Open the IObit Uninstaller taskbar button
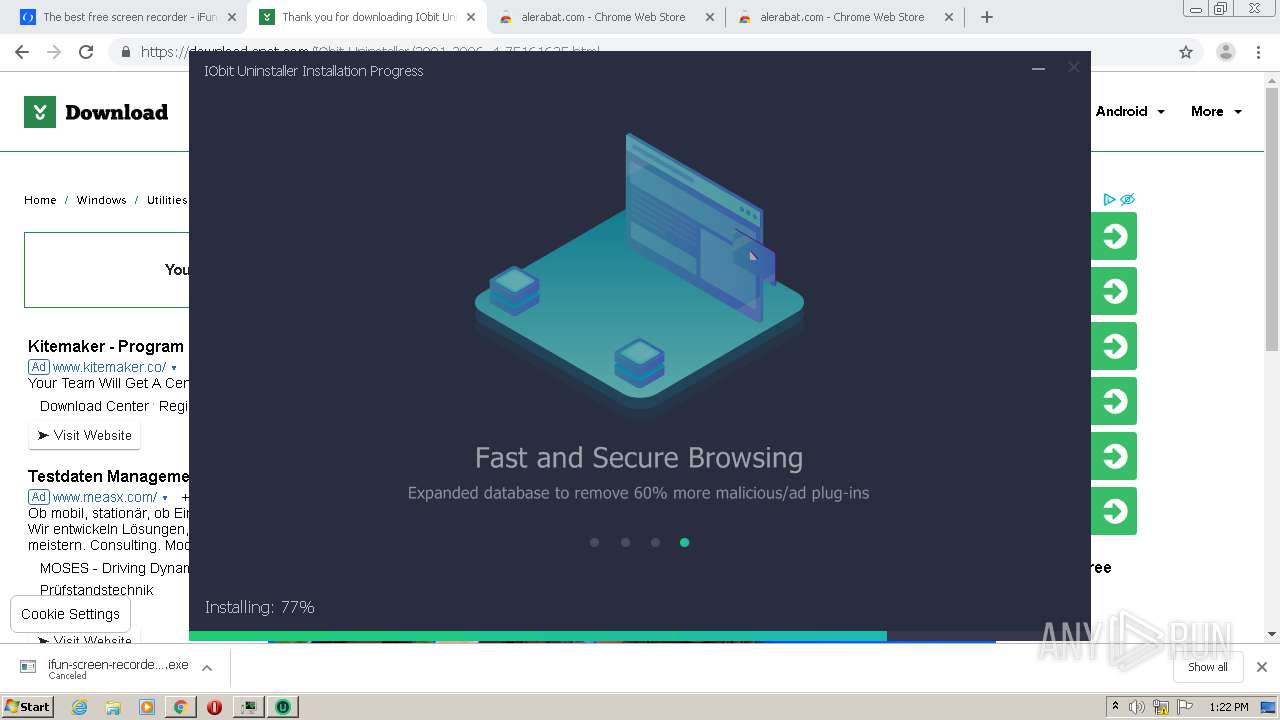The height and width of the screenshot is (720, 1280). pyautogui.click(x=283, y=707)
